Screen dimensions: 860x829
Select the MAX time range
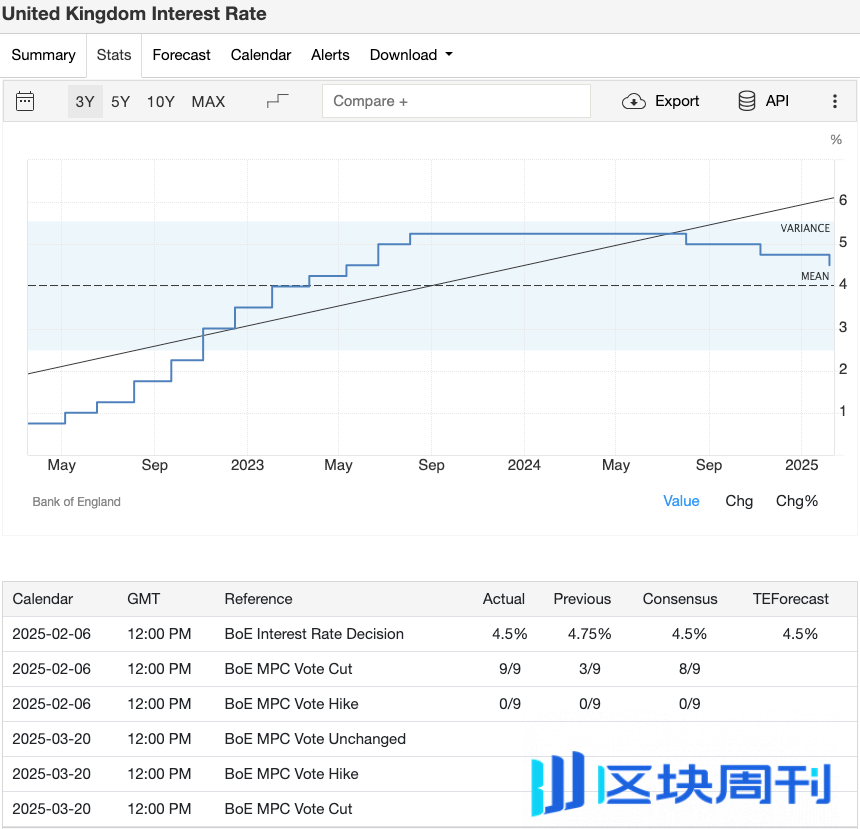[208, 101]
